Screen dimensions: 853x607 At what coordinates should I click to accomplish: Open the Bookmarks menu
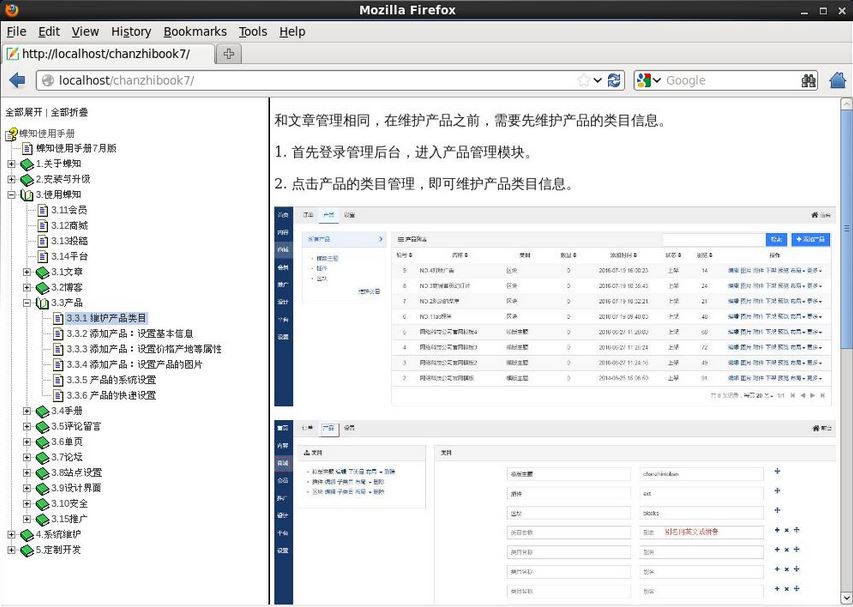pyautogui.click(x=195, y=31)
